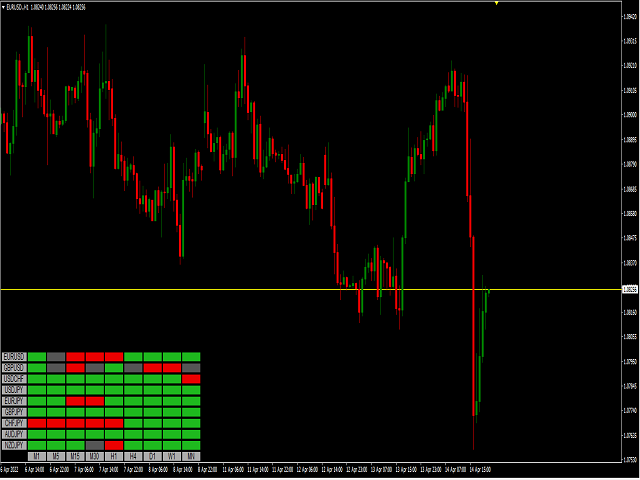Click the red EURUSD M15 signal cell
Image resolution: width=640 pixels, height=480 pixels.
pyautogui.click(x=75, y=357)
